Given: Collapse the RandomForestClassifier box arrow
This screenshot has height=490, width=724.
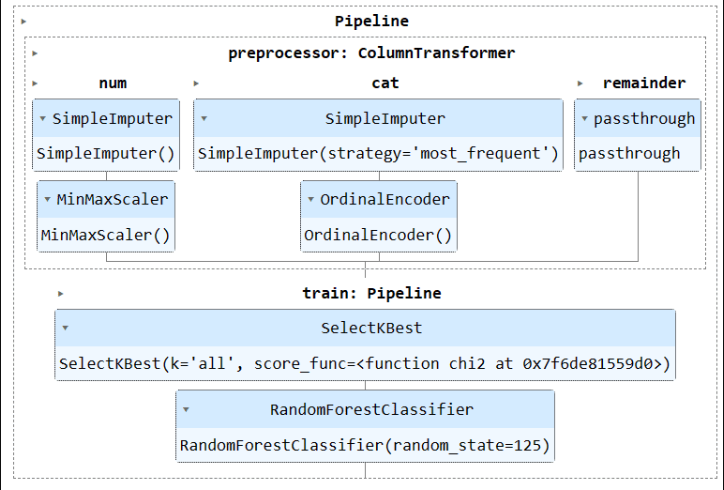Looking at the screenshot, I should tap(186, 409).
